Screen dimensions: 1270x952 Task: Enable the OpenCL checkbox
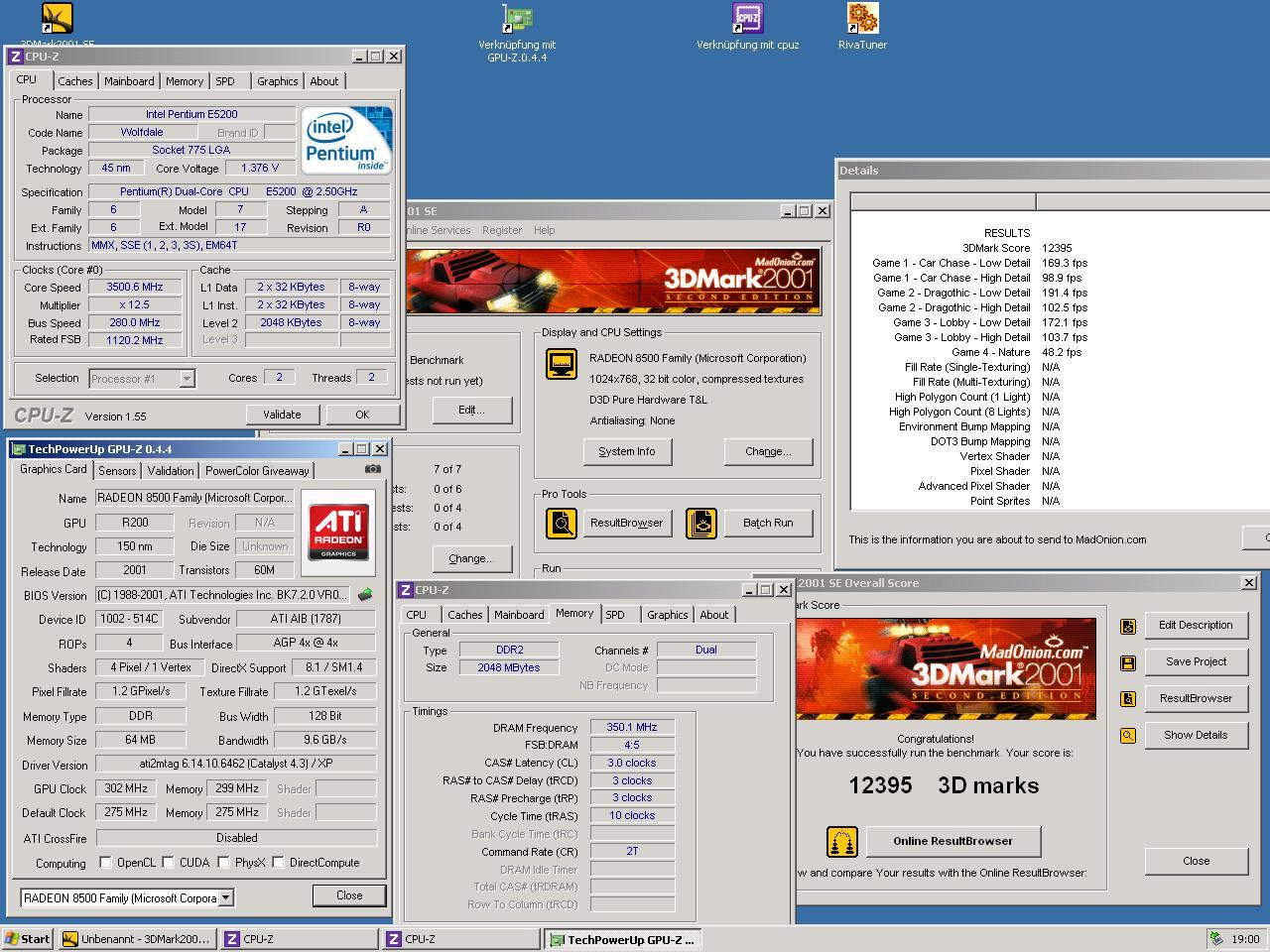(105, 863)
